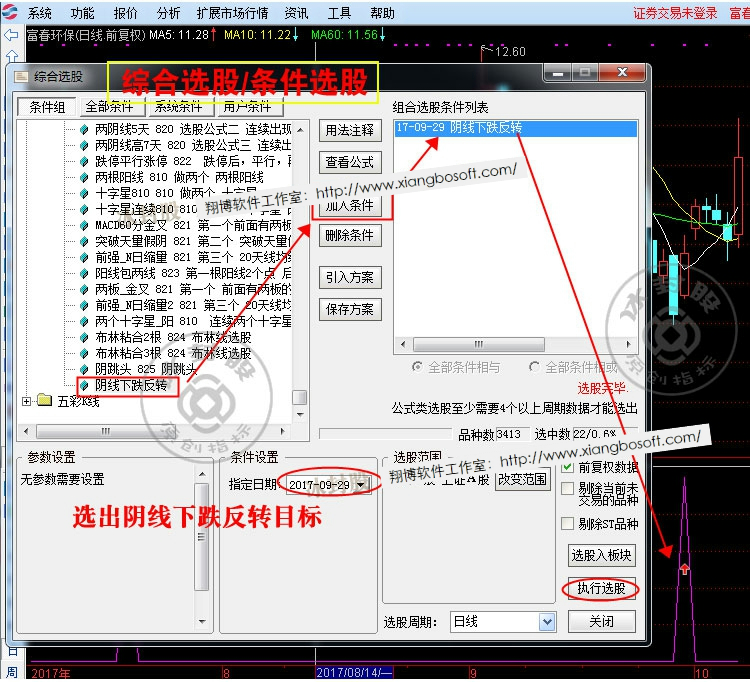Screen dimensions: 750x682
Task: Click the 选股入板块 button
Action: (602, 555)
